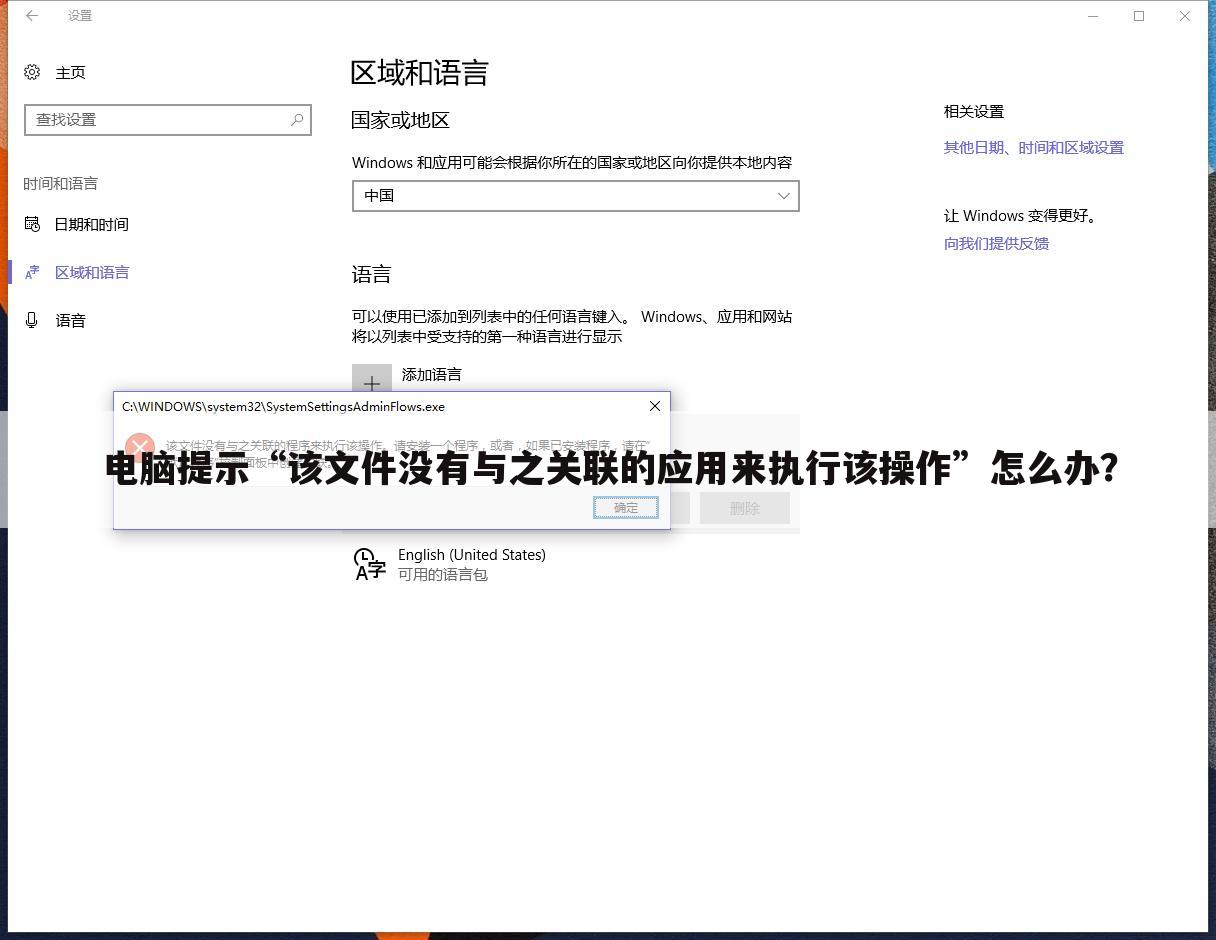This screenshot has height=940, width=1216.
Task: Select the English (United States) language entry
Action: pyautogui.click(x=471, y=554)
